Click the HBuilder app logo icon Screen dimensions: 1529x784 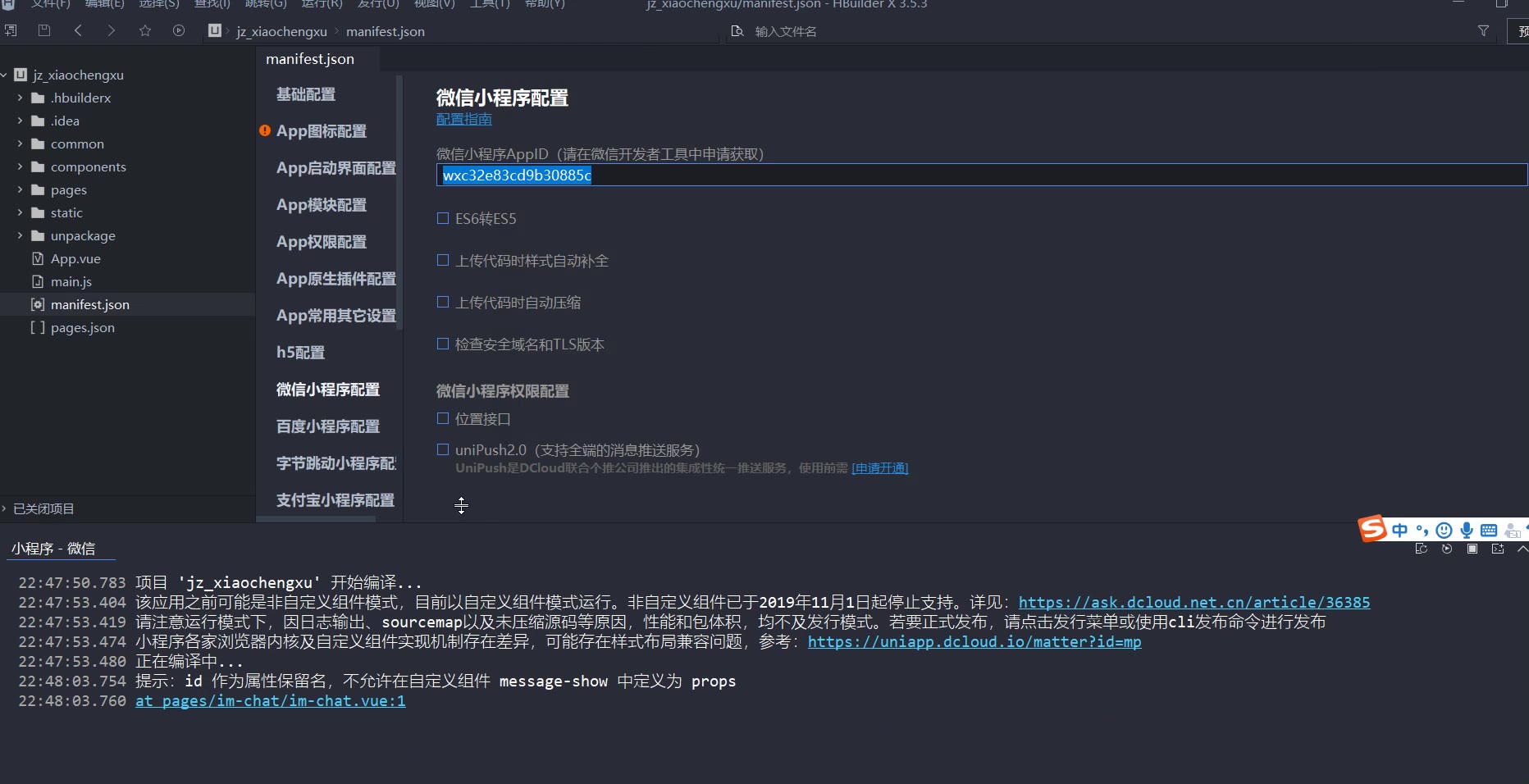(8, 3)
